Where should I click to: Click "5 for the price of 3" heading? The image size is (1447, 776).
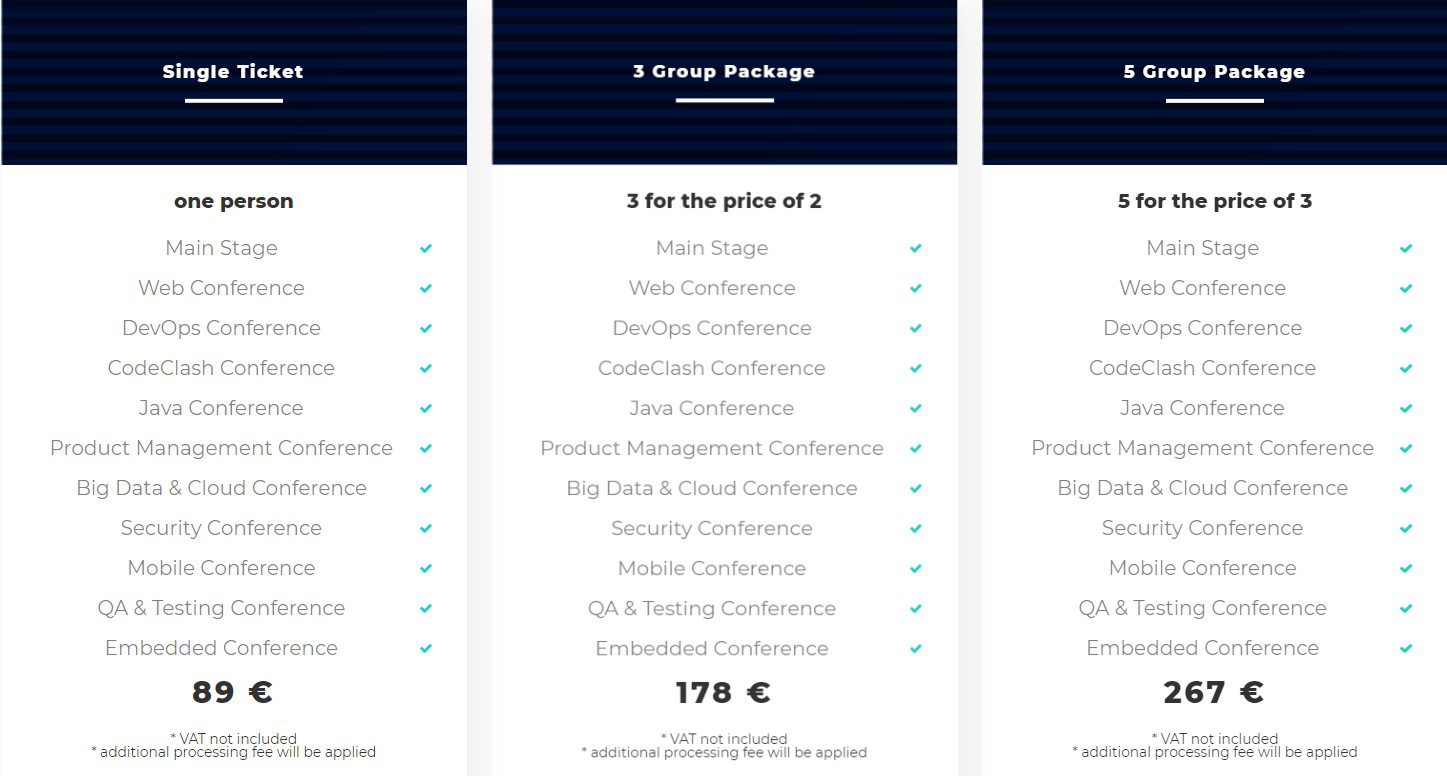click(x=1214, y=201)
